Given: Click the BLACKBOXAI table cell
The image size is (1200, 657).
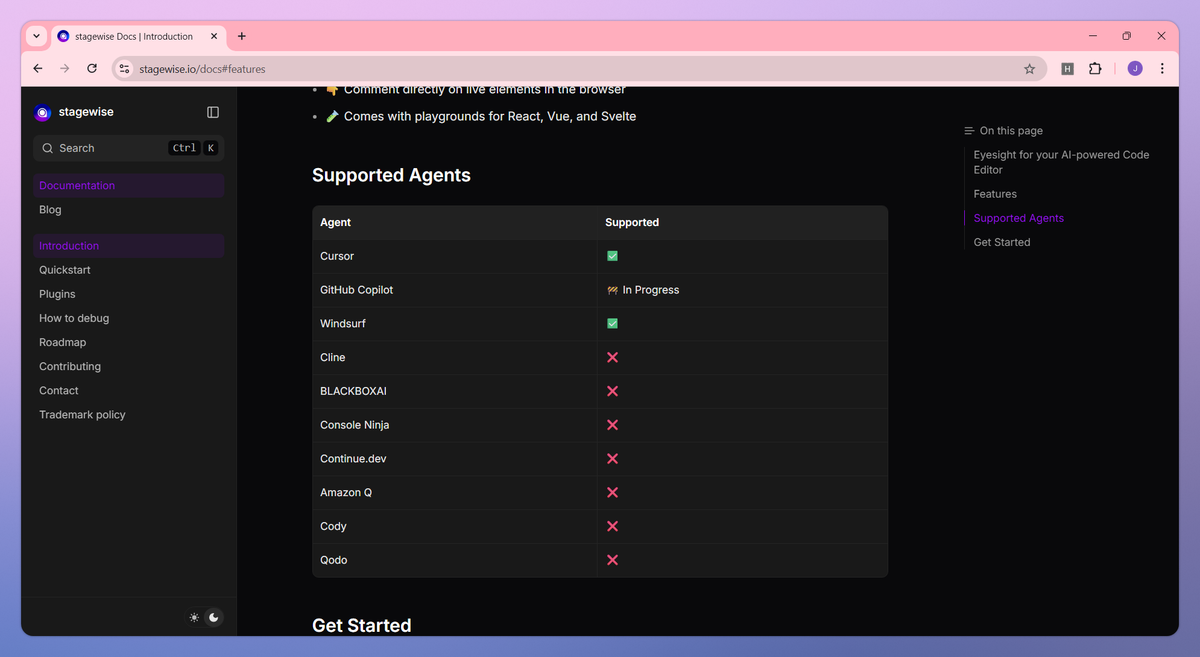Looking at the screenshot, I should 455,391.
